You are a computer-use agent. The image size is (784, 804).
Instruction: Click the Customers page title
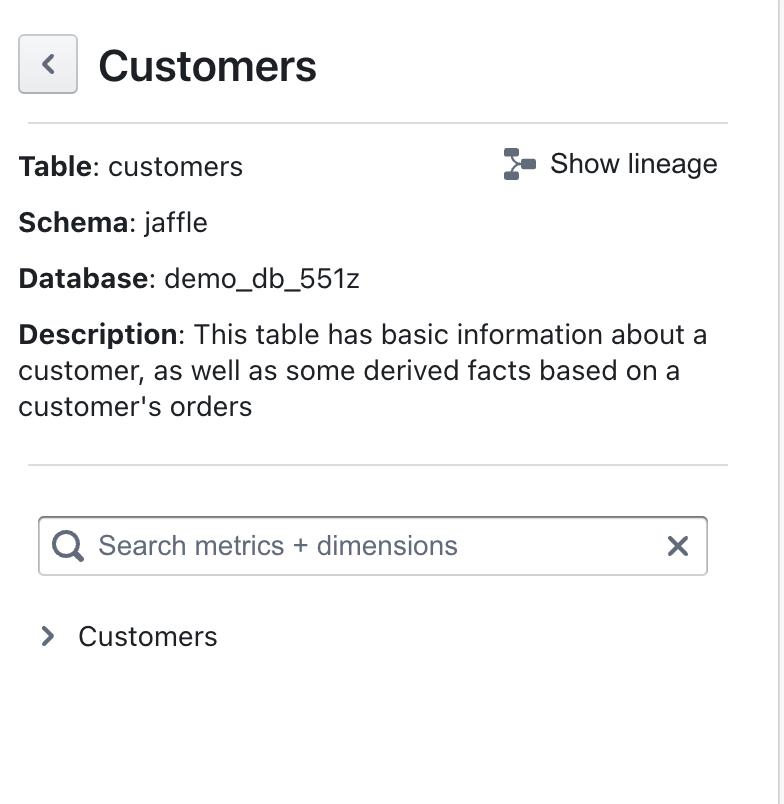[207, 66]
